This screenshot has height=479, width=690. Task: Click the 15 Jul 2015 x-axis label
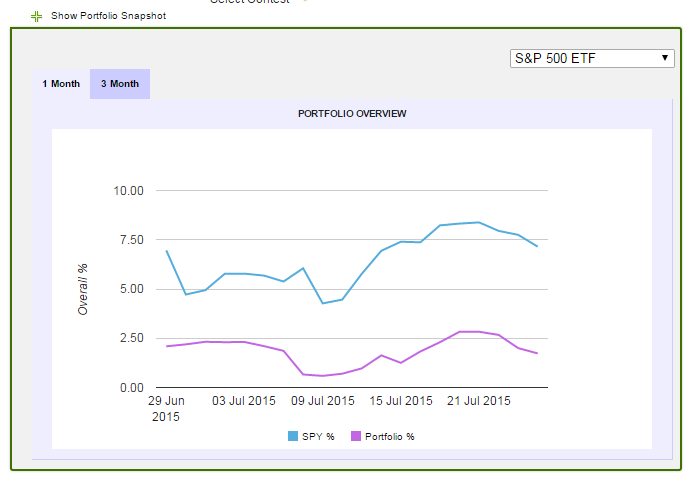pos(401,401)
